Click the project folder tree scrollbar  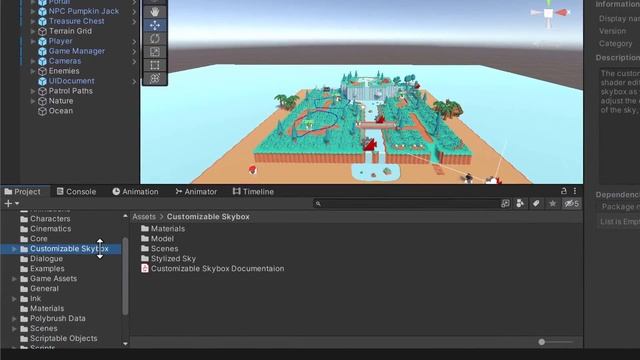(125, 276)
